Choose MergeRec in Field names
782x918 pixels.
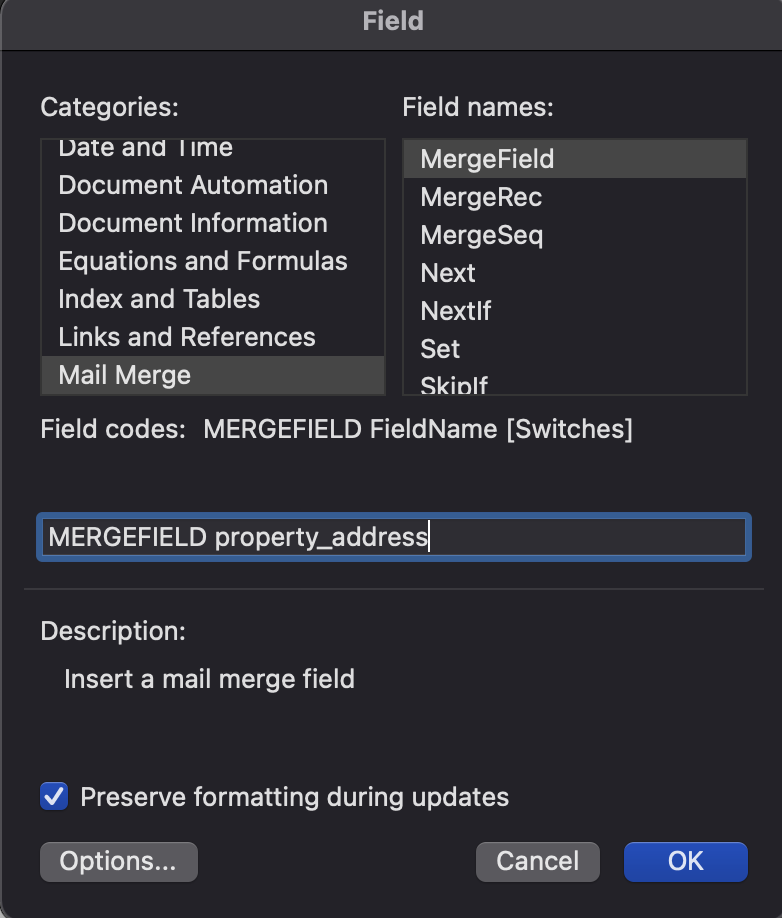click(575, 197)
